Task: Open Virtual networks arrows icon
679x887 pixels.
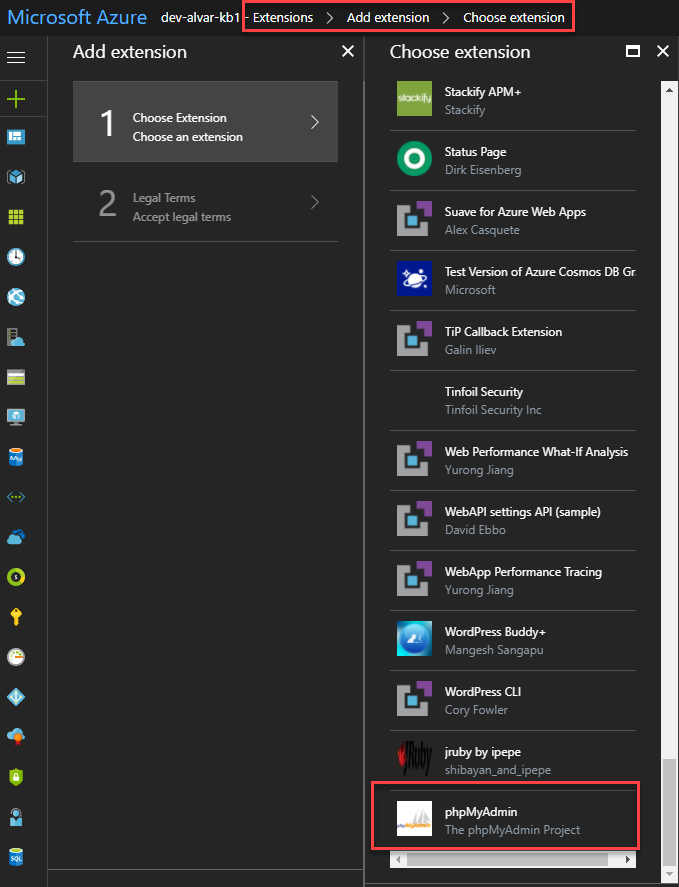Action: pos(16,497)
